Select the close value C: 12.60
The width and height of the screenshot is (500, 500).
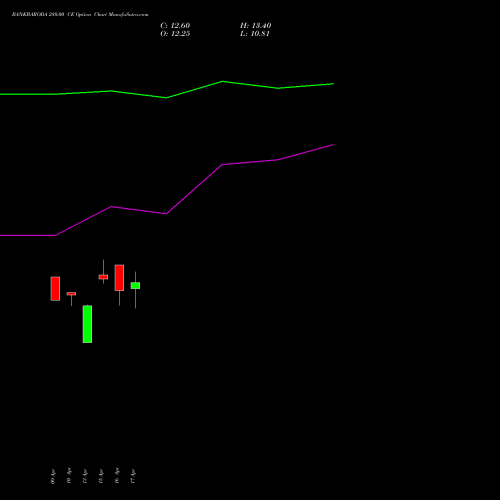point(175,26)
